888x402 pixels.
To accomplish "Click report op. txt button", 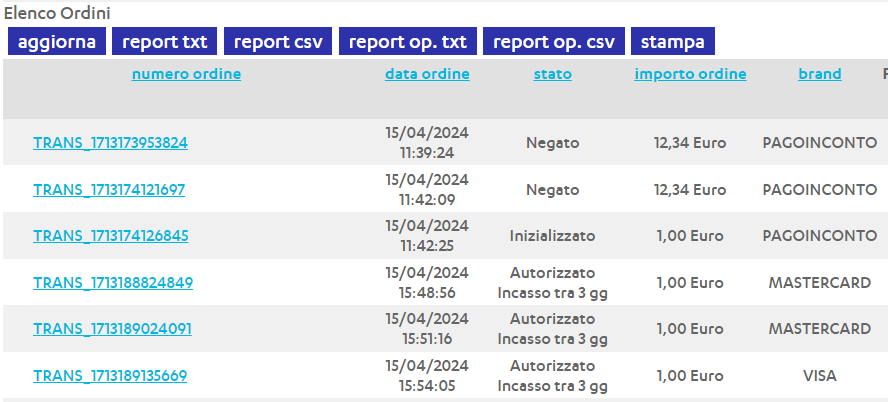I will [x=408, y=42].
